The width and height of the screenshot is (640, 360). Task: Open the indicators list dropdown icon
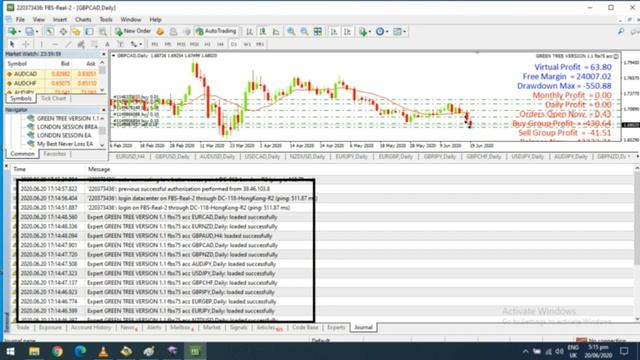[x=364, y=31]
